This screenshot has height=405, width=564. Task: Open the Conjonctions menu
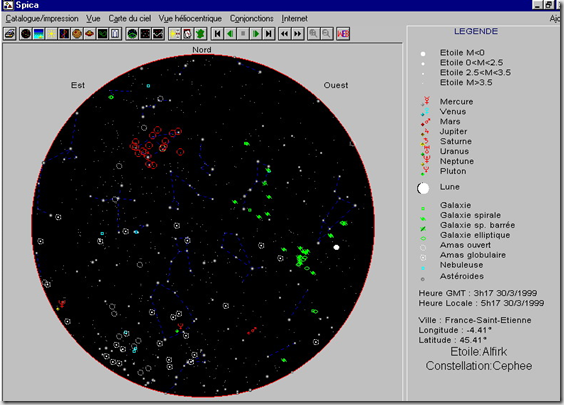[x=251, y=18]
